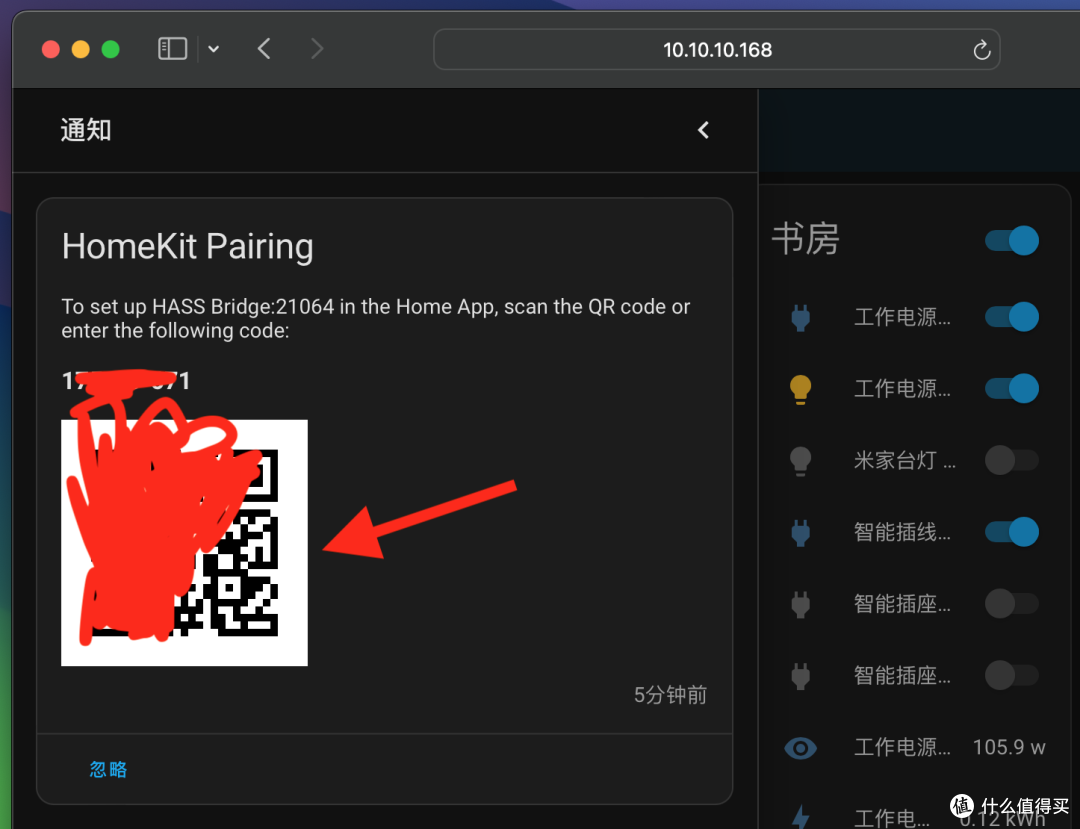Dismiss the notification via 忽略
Viewport: 1080px width, 829px height.
point(108,769)
